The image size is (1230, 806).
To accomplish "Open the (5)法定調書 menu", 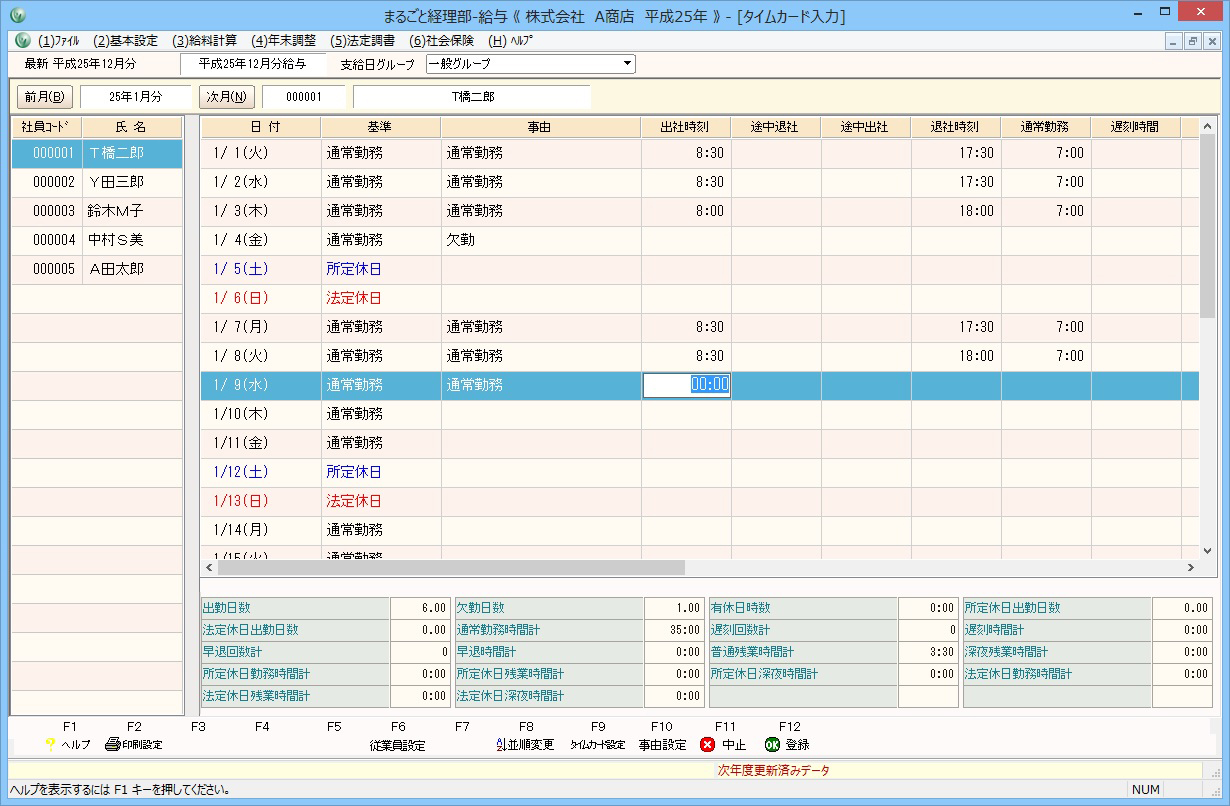I will point(362,41).
